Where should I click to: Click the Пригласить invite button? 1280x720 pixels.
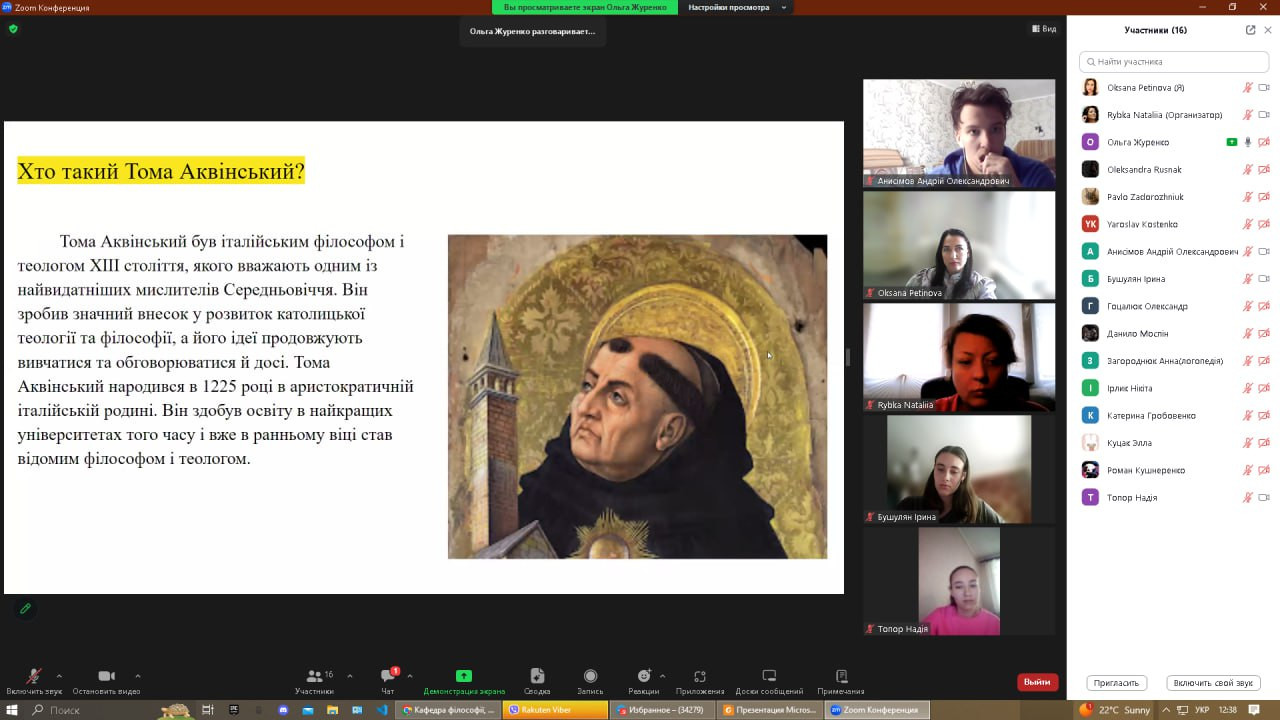tap(1116, 683)
